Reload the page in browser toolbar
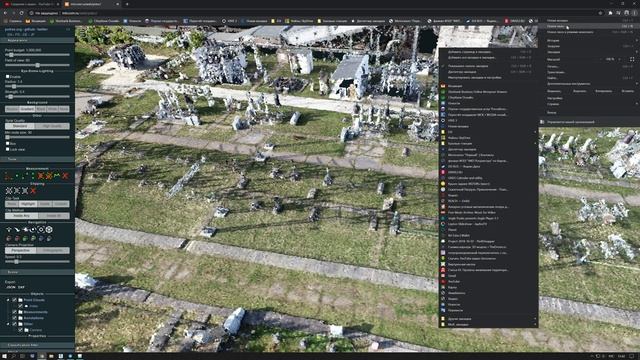 click(21, 13)
